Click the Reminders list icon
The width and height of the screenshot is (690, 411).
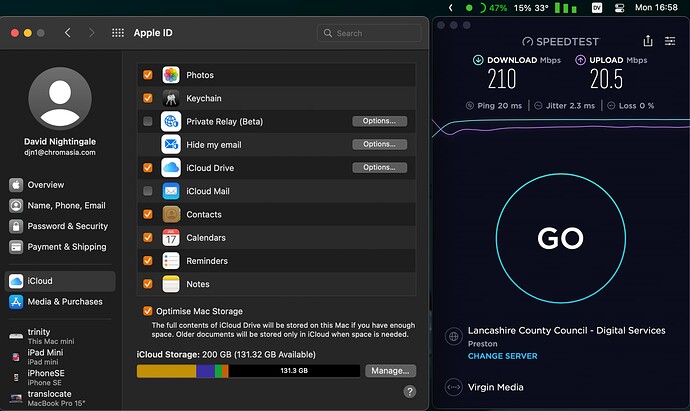(x=171, y=261)
